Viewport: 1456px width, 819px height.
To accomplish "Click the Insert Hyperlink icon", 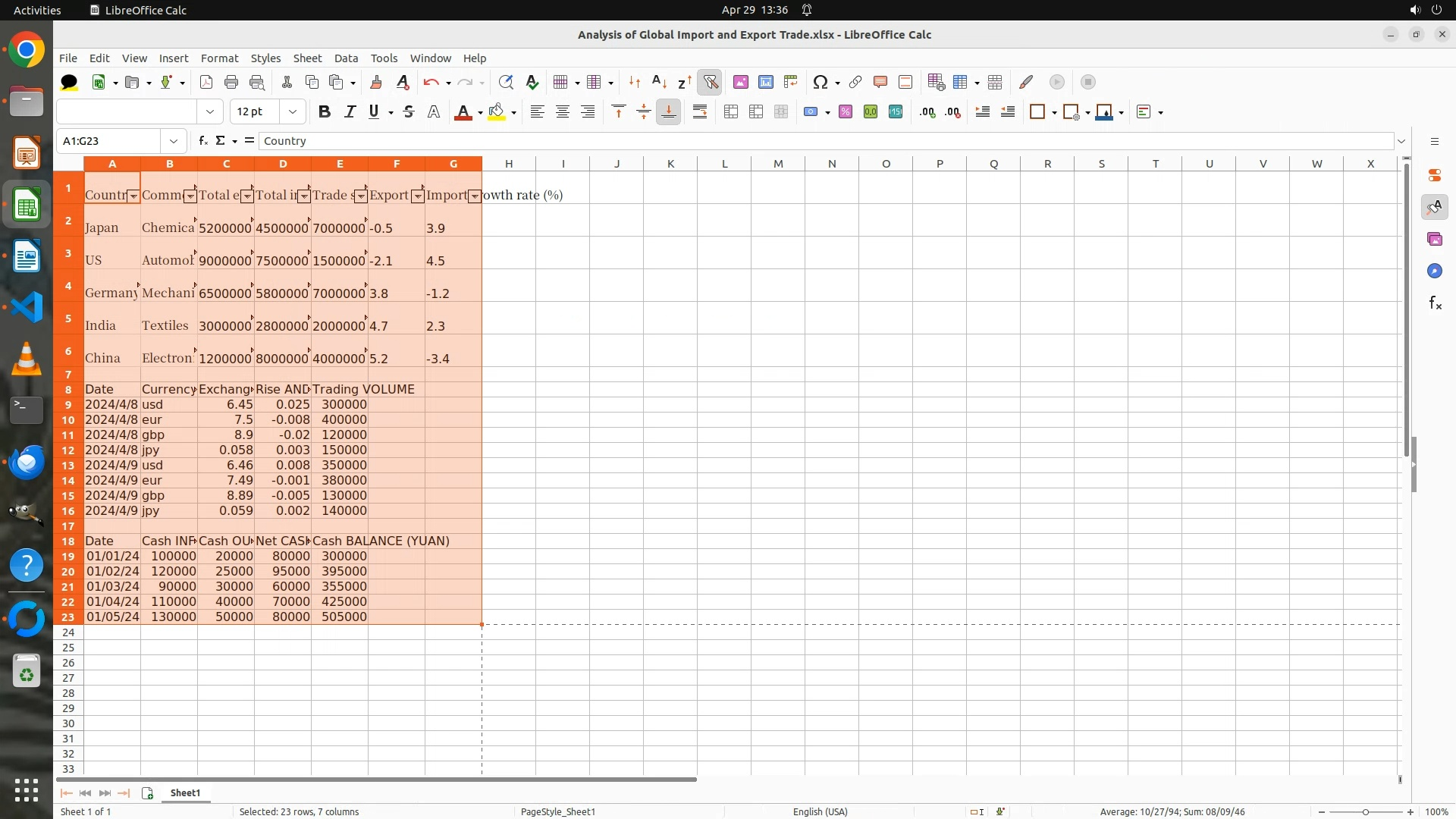I will click(x=855, y=82).
